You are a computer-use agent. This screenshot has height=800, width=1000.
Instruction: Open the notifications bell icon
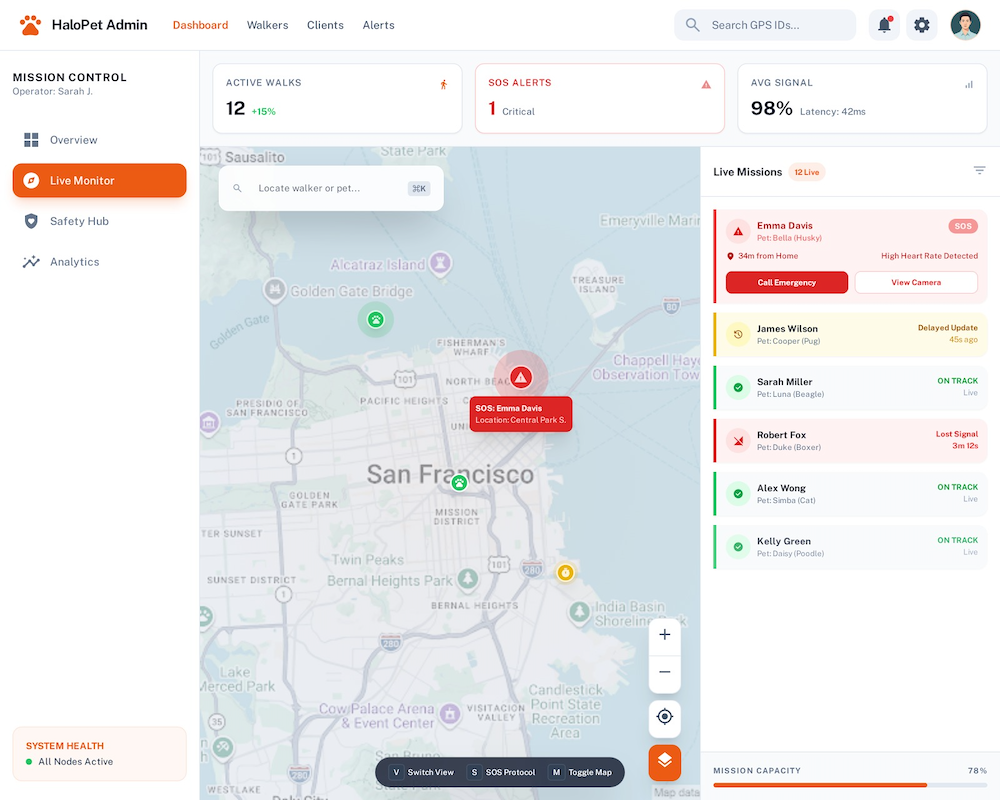[884, 25]
